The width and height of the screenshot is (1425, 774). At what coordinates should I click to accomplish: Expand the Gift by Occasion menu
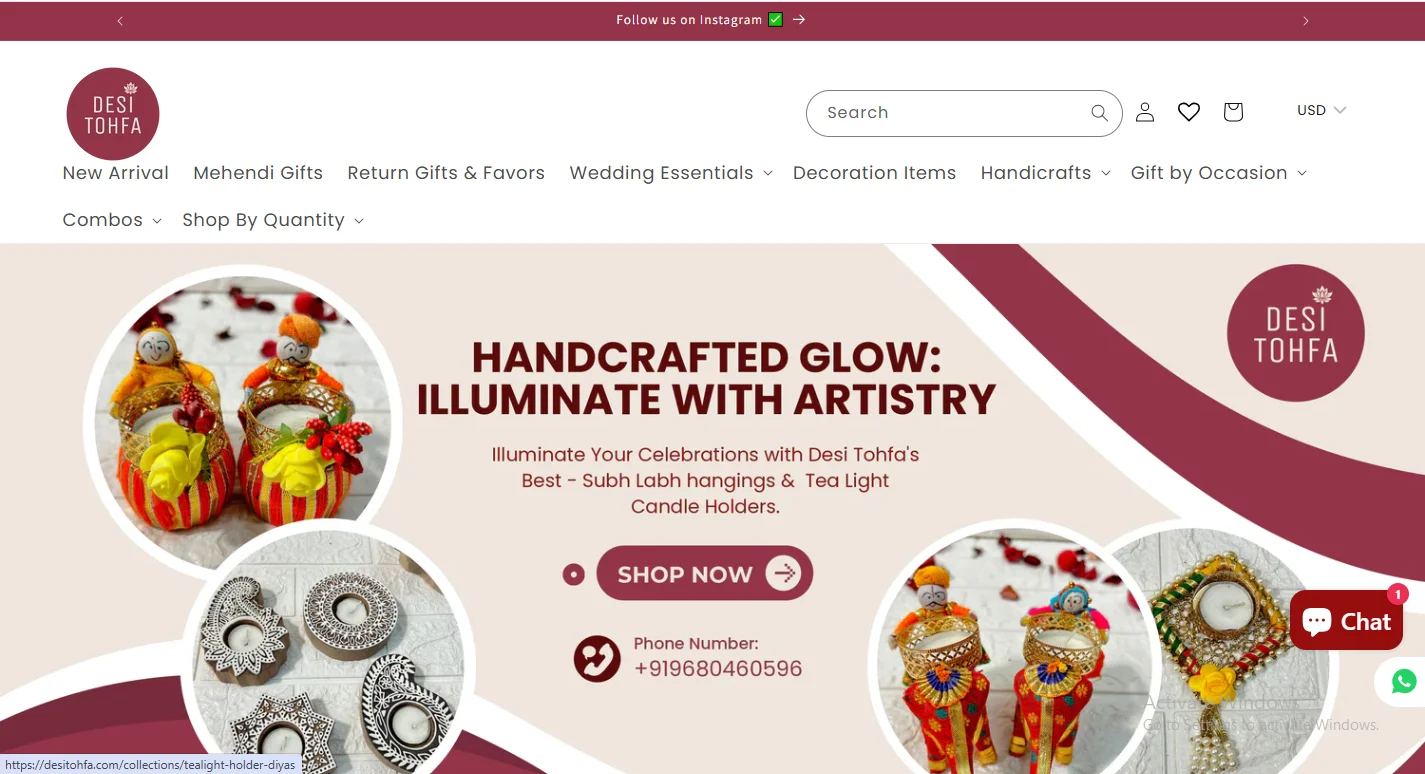1218,173
